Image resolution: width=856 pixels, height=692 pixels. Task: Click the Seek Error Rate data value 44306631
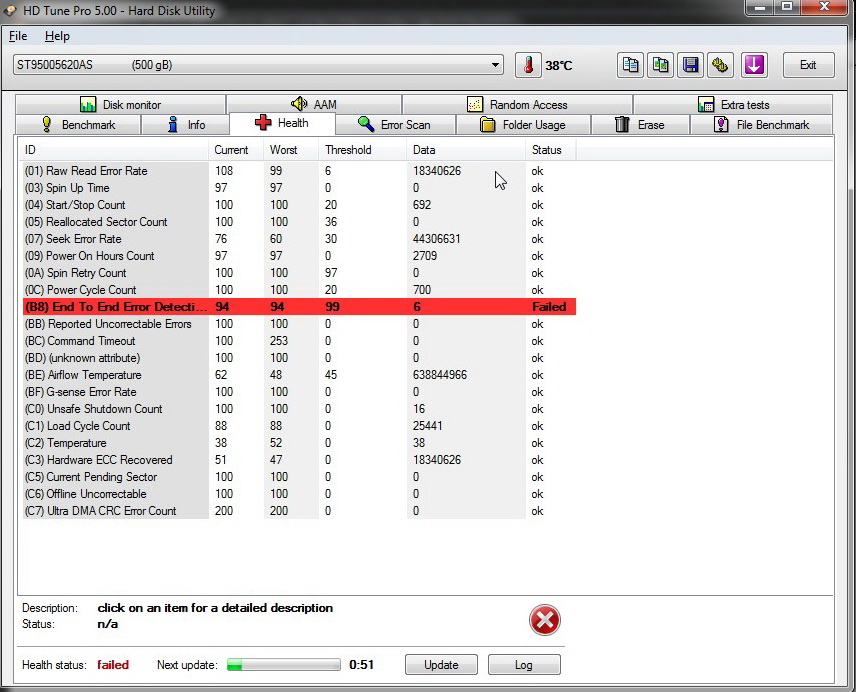point(437,238)
